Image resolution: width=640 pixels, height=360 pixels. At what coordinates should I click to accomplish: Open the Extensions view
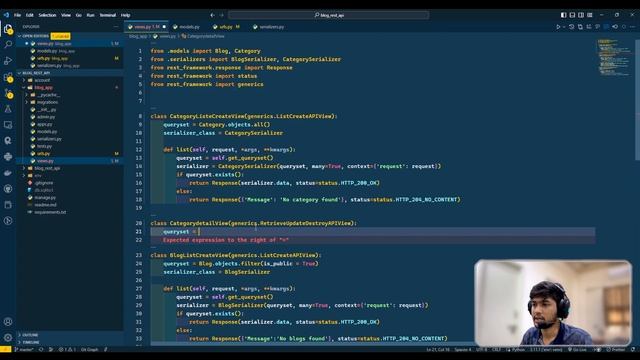click(8, 77)
